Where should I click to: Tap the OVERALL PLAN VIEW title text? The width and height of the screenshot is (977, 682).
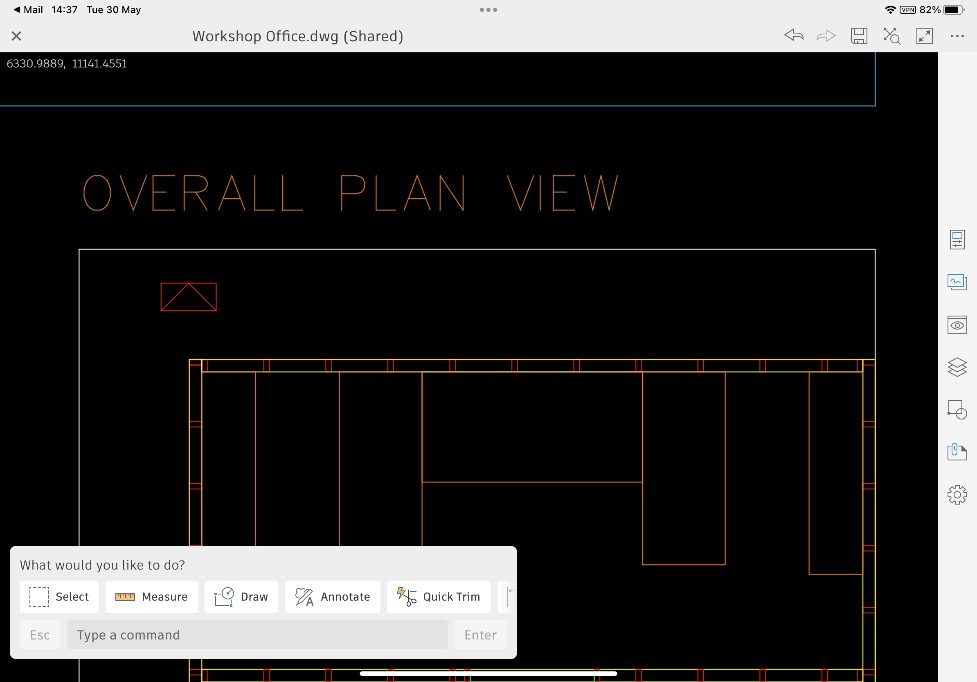(x=351, y=193)
